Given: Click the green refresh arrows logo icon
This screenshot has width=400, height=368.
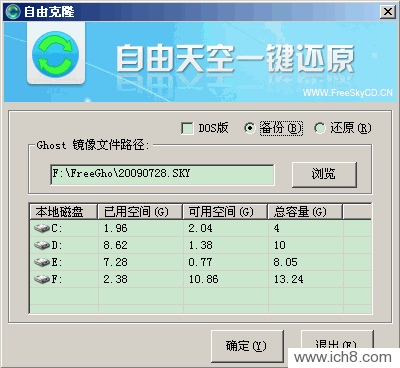Looking at the screenshot, I should [56, 53].
